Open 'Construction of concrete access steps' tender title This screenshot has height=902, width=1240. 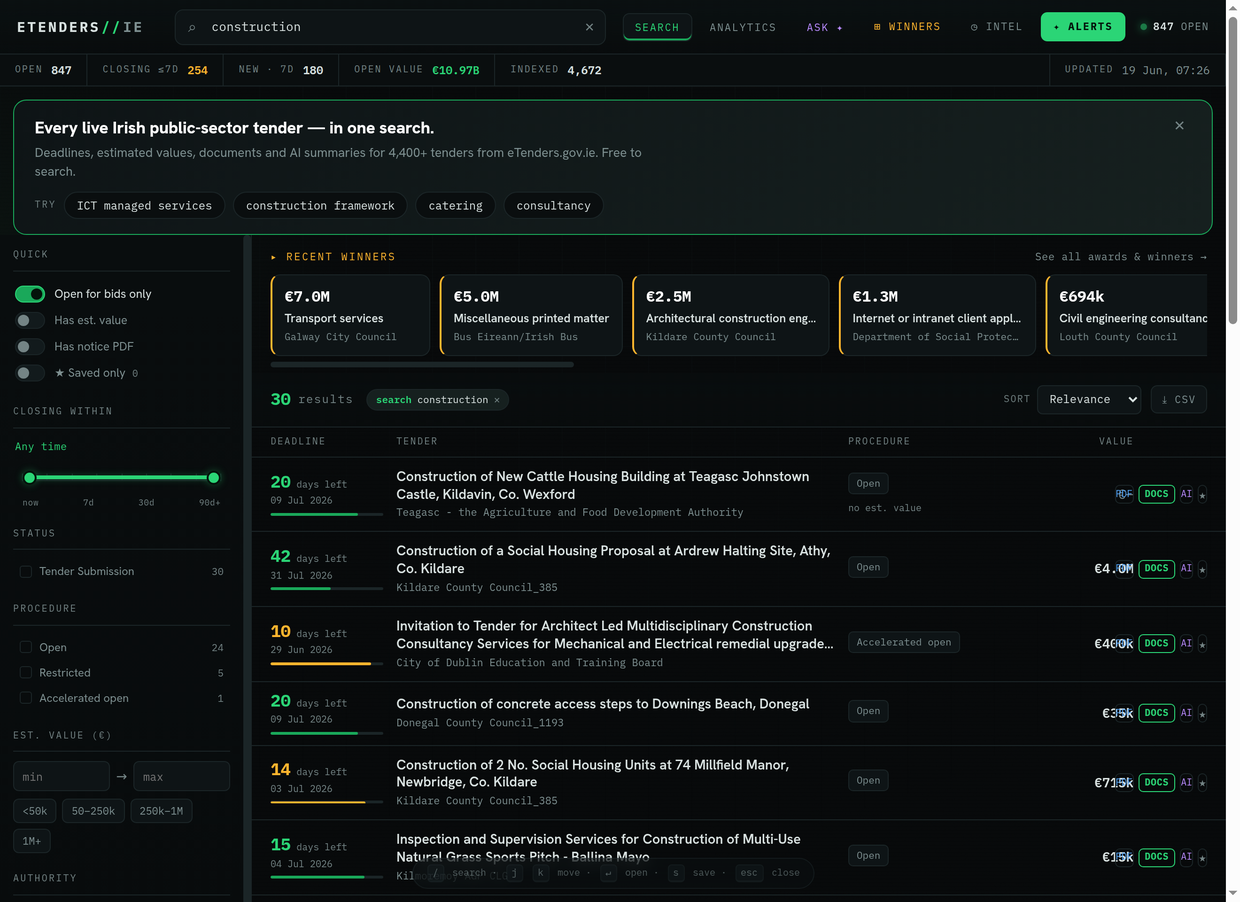tap(603, 704)
